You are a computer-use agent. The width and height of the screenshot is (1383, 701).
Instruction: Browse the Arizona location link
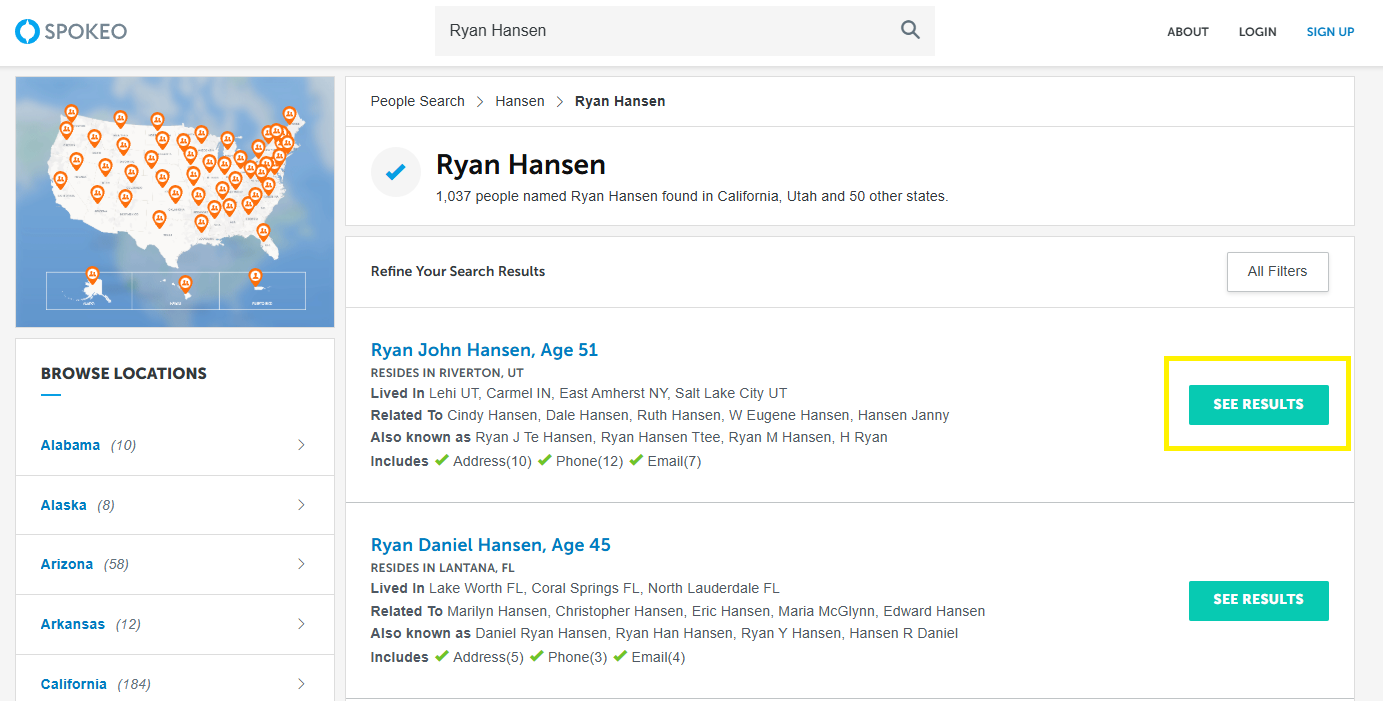point(67,564)
